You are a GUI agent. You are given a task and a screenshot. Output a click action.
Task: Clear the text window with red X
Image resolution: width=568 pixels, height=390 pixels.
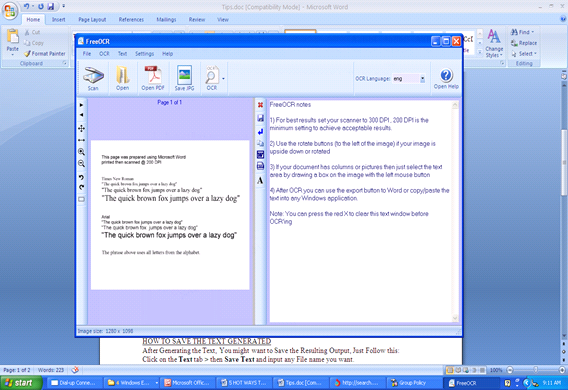260,105
